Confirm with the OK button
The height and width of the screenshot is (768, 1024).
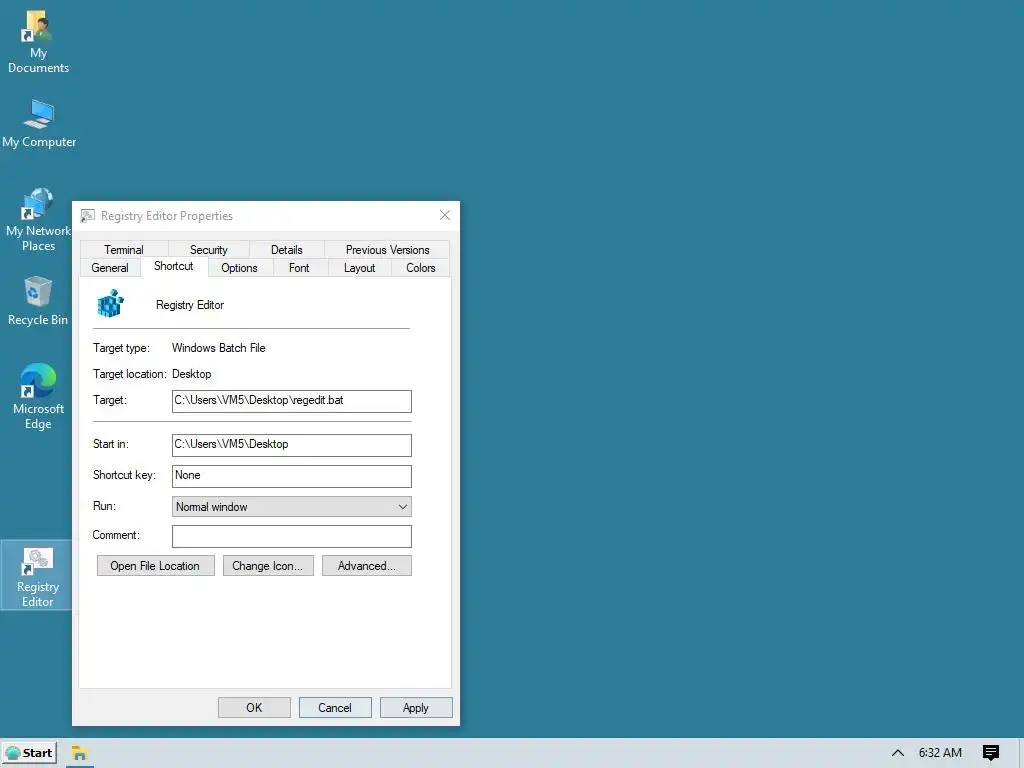coord(254,708)
